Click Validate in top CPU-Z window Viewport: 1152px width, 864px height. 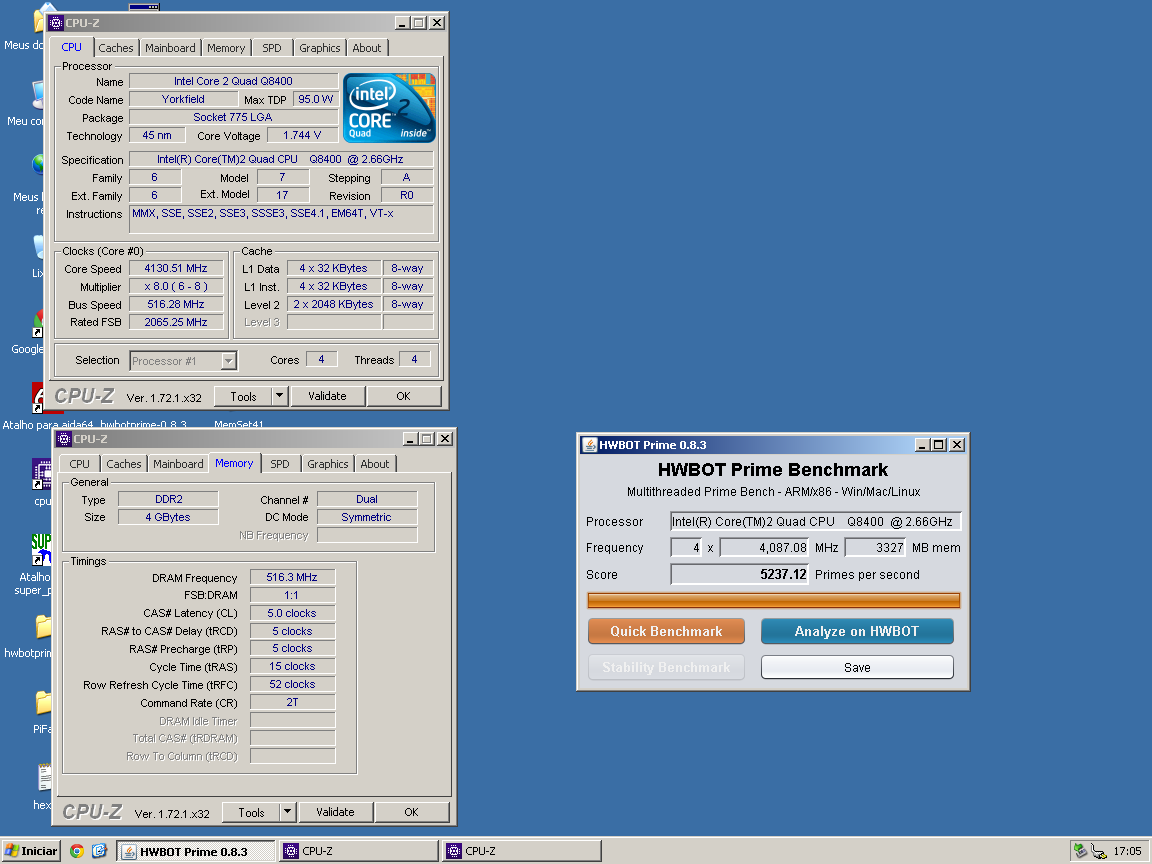327,396
